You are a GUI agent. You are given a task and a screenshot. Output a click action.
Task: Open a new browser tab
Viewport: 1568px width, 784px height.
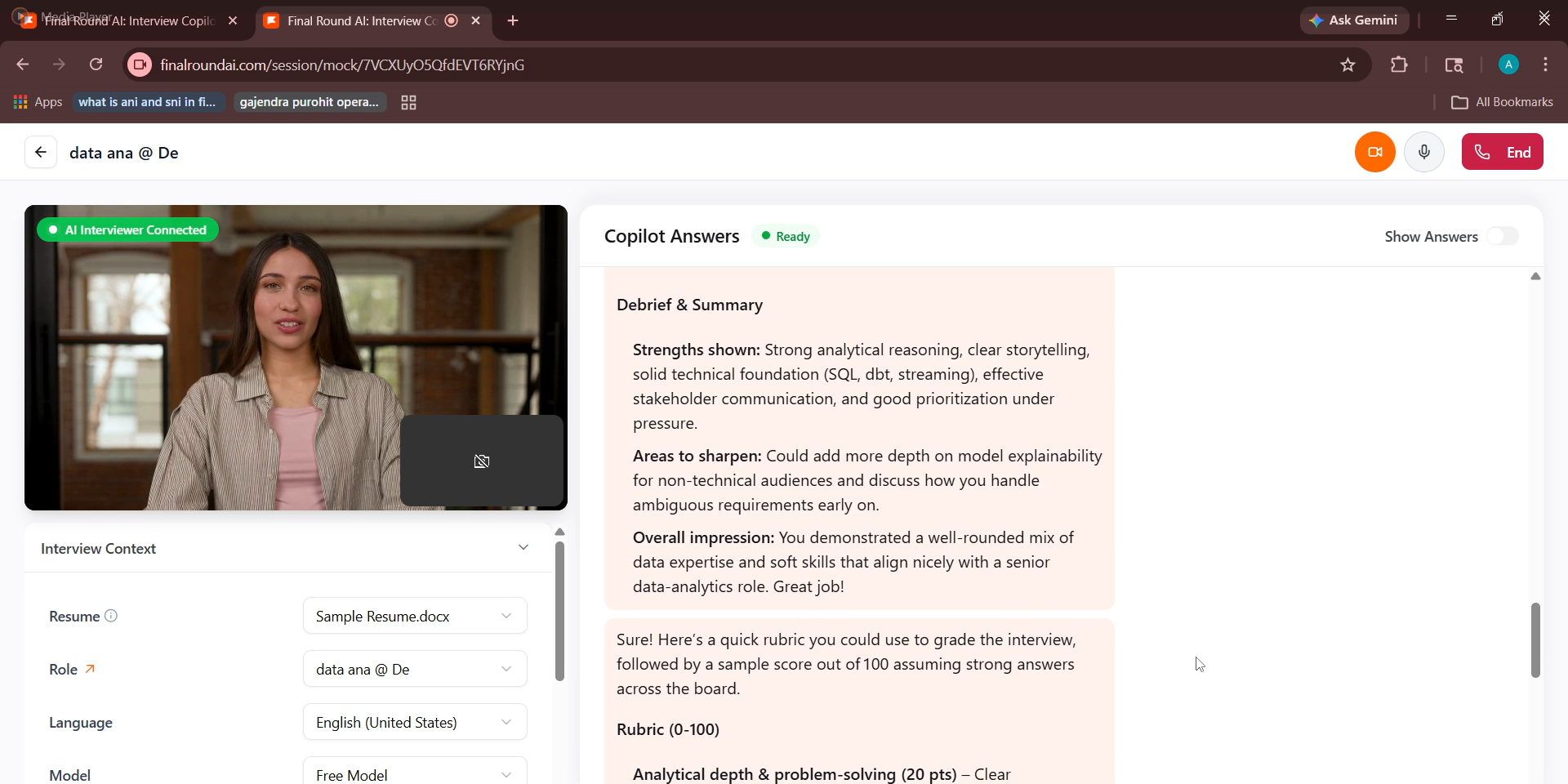[x=513, y=20]
